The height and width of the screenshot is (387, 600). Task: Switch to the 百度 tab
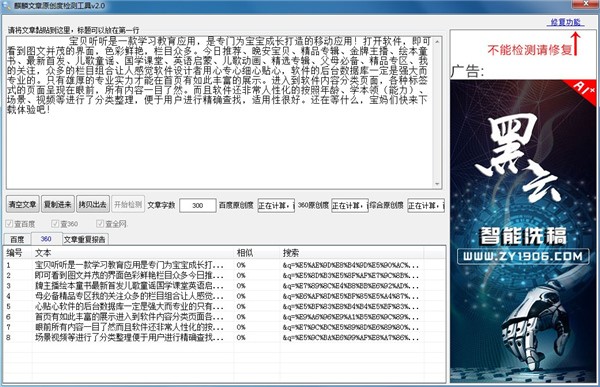click(17, 239)
